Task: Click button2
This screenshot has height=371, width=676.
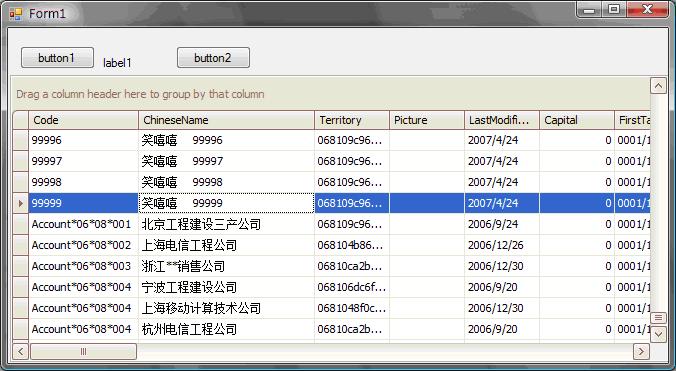Action: coord(213,58)
